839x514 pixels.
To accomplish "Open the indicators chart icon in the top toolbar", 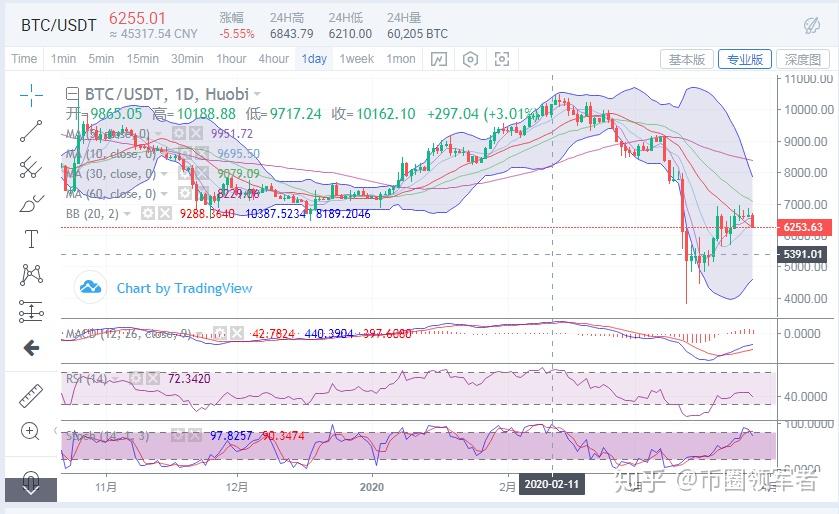I will (x=439, y=59).
